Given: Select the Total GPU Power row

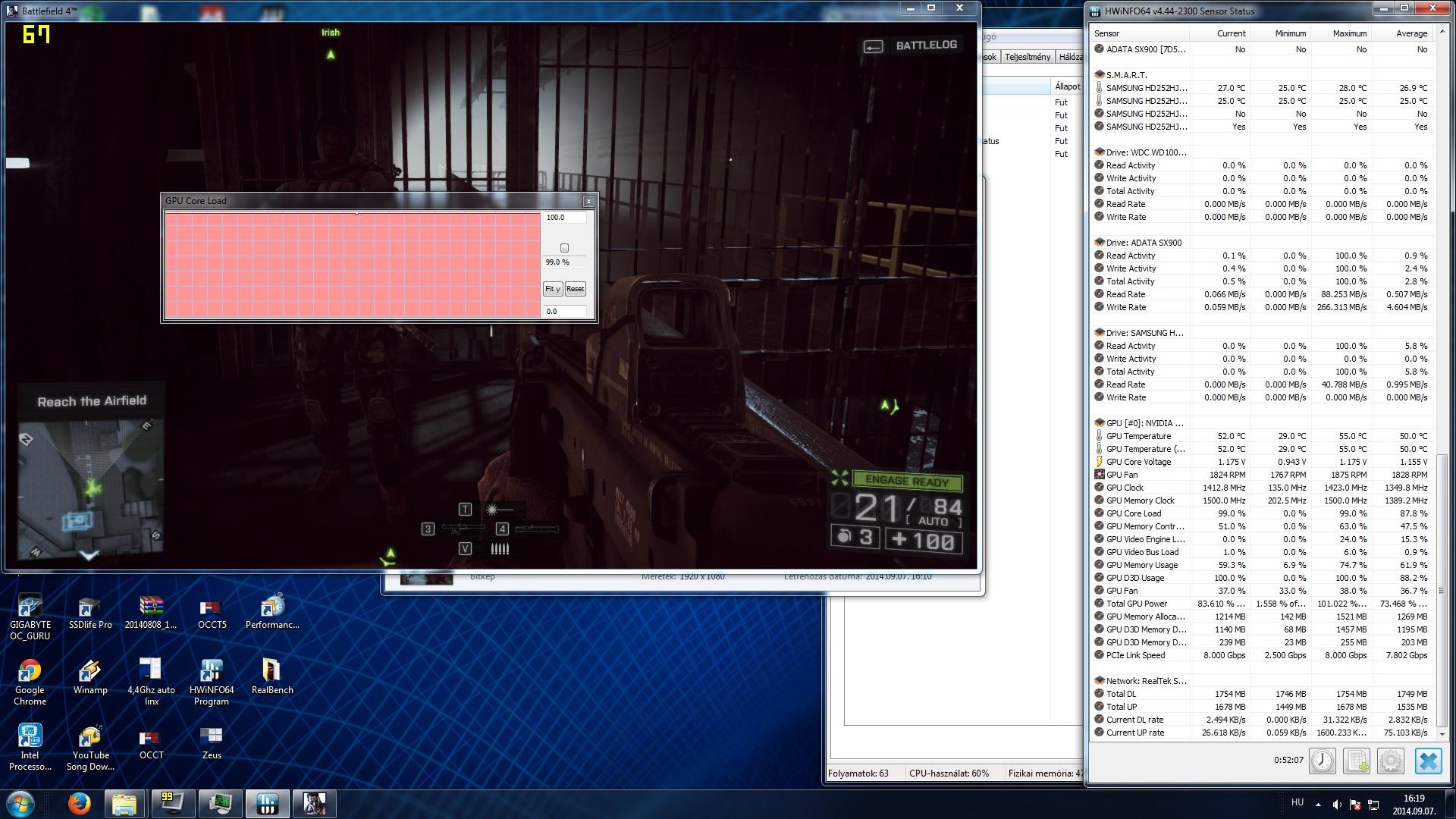Looking at the screenshot, I should click(x=1261, y=604).
